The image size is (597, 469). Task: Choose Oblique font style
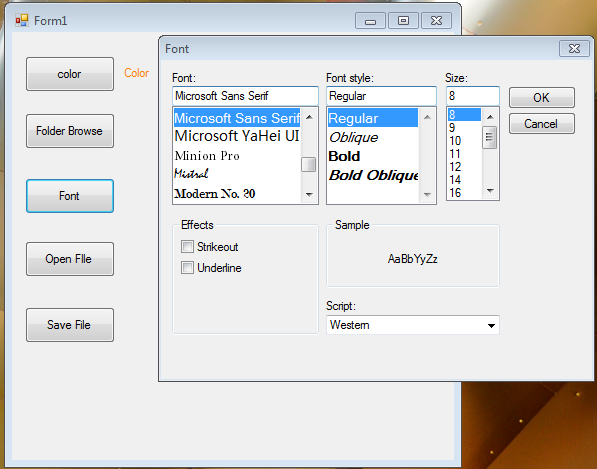pyautogui.click(x=354, y=137)
